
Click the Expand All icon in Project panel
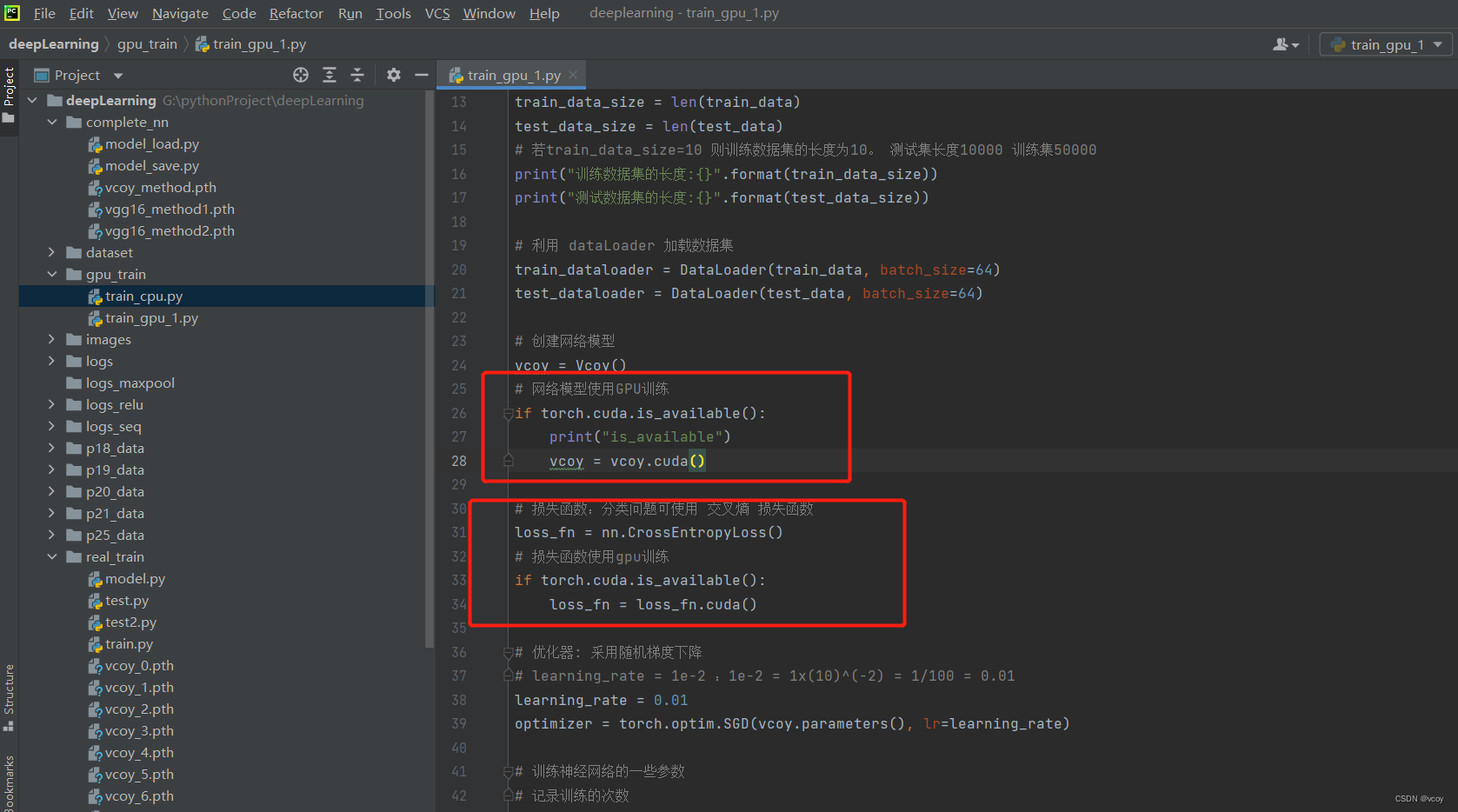[x=330, y=75]
